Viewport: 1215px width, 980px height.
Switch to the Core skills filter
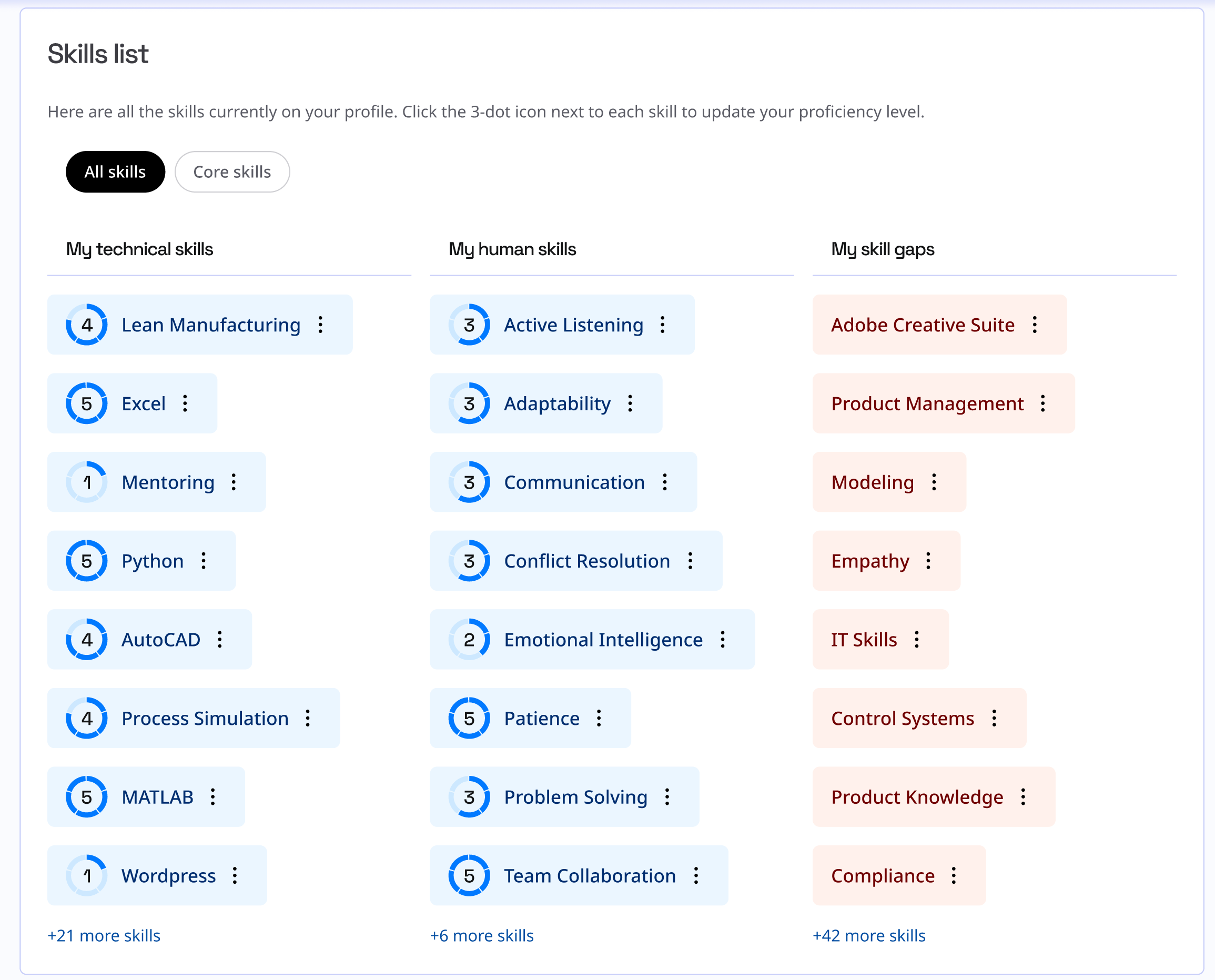click(232, 171)
